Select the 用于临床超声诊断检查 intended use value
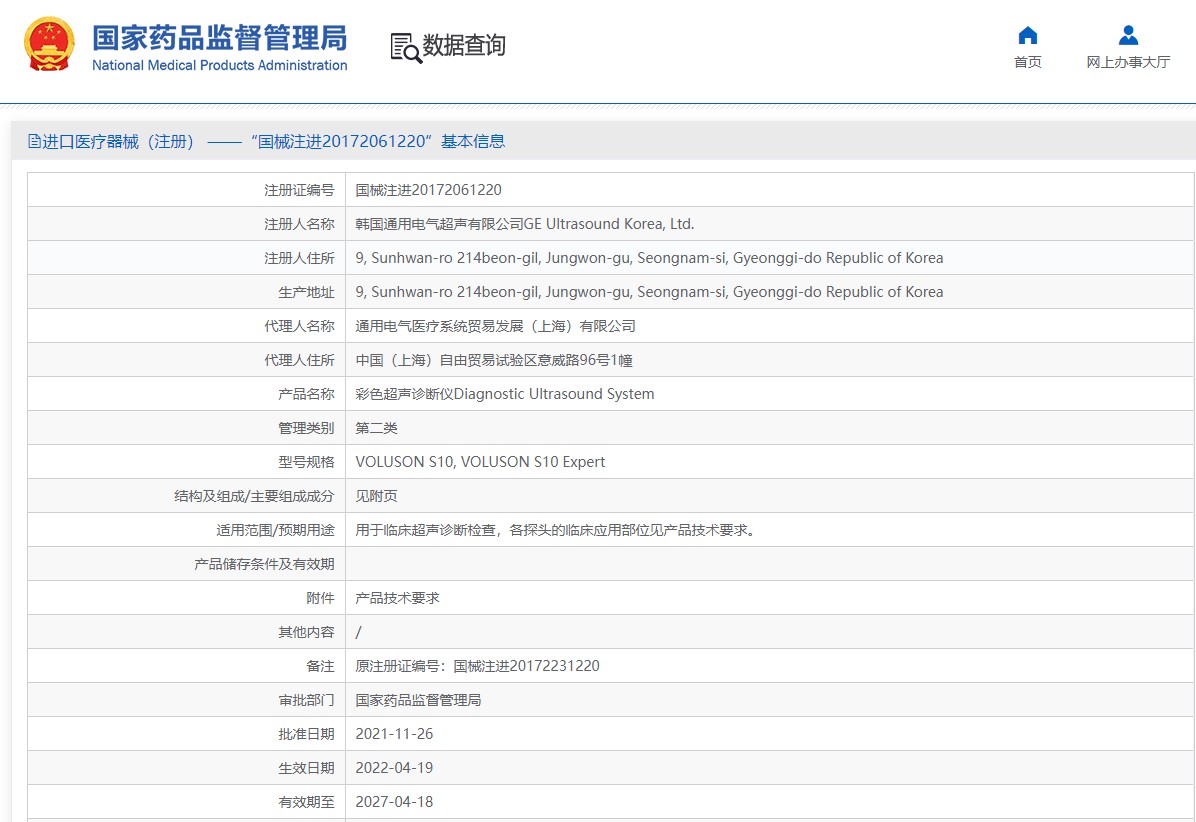The height and width of the screenshot is (822, 1196). point(555,530)
